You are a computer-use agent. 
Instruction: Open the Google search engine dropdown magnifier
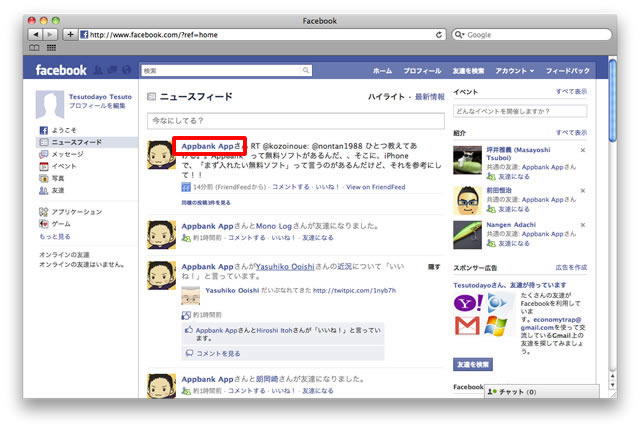460,35
